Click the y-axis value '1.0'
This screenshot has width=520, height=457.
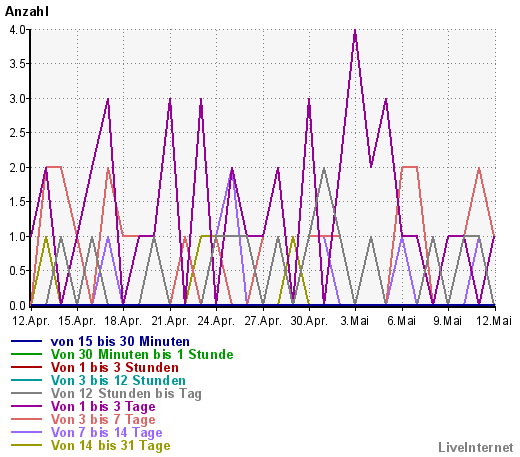pos(18,237)
